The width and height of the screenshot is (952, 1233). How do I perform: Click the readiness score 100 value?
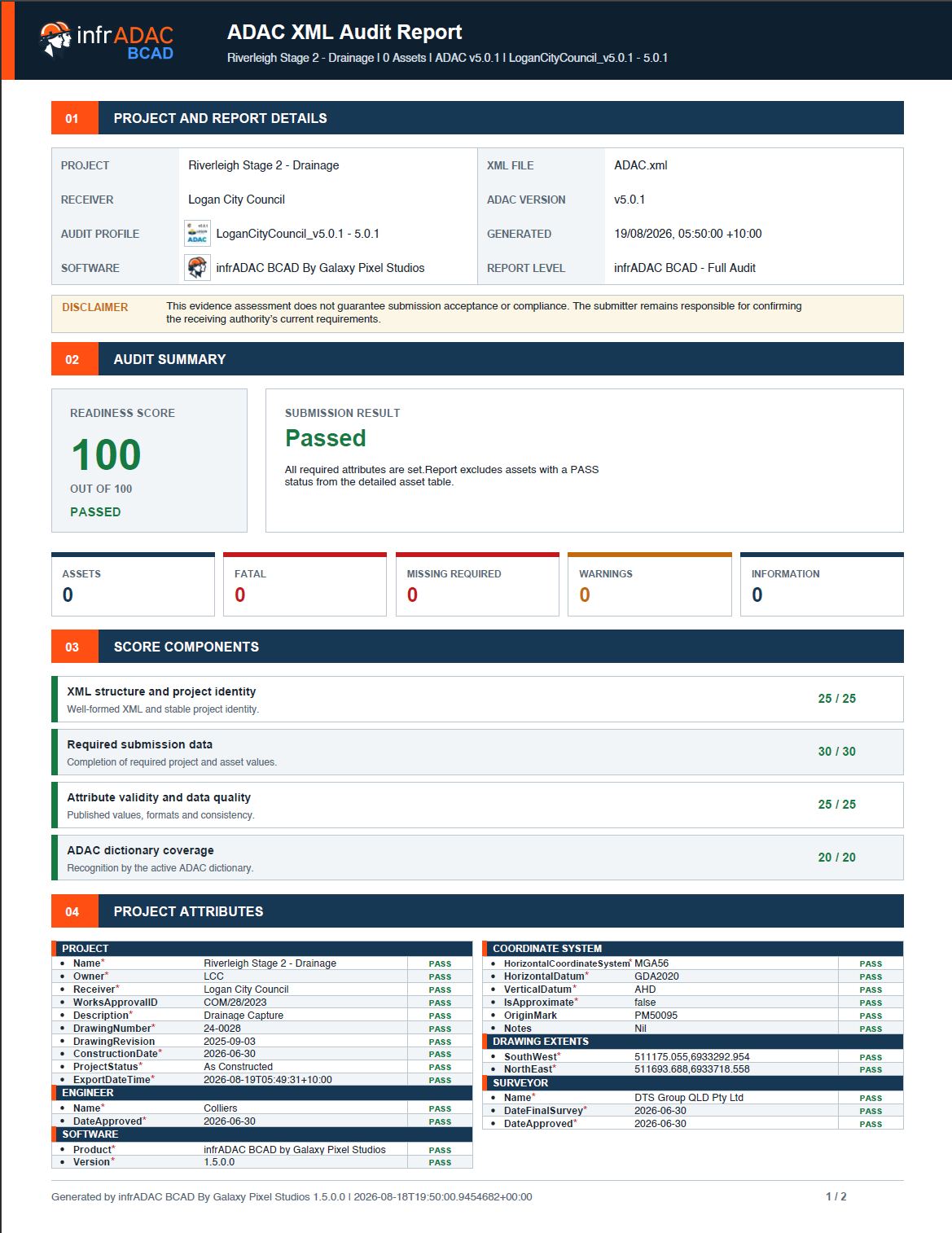pyautogui.click(x=107, y=454)
